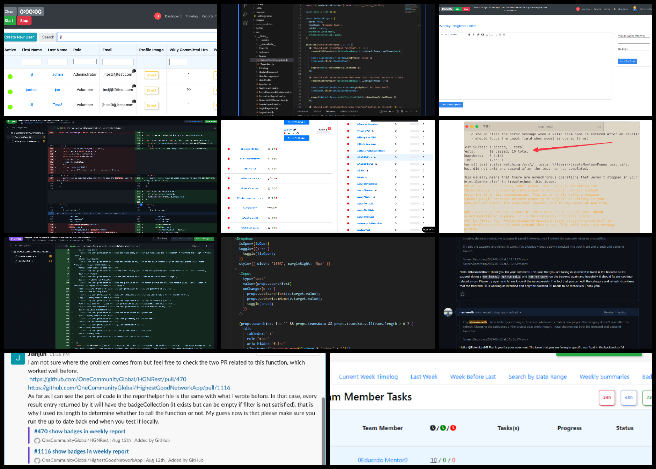The height and width of the screenshot is (469, 656).
Task: Open the Week Before Last tab
Action: [473, 377]
